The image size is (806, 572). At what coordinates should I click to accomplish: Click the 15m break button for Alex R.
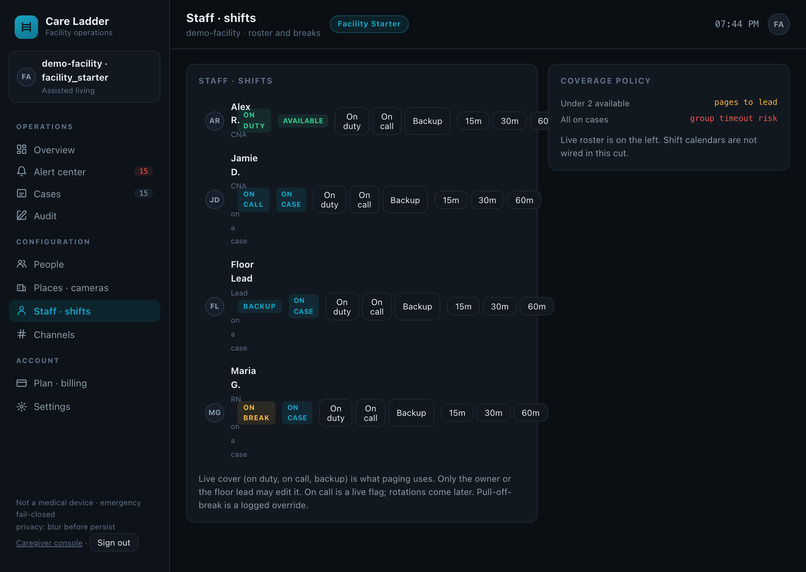click(x=473, y=121)
